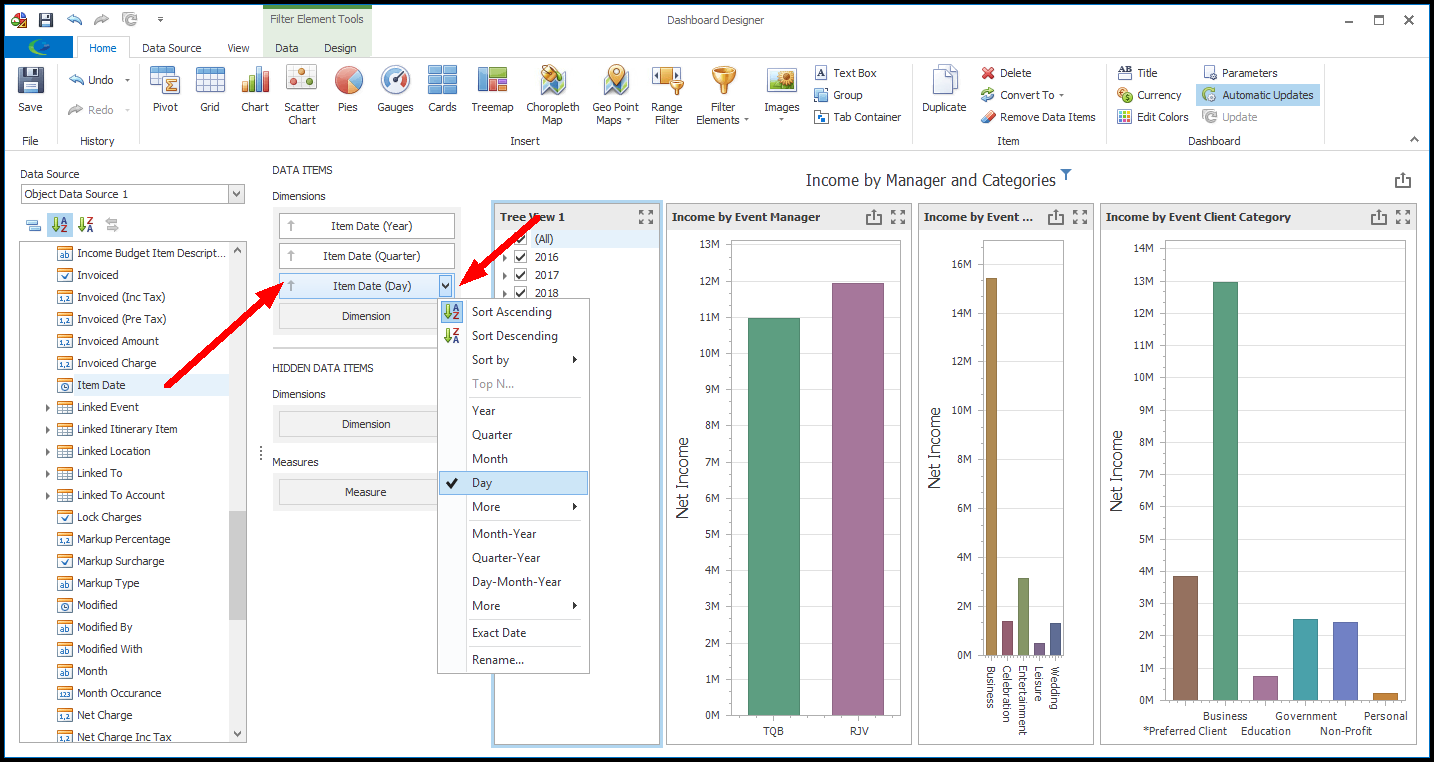Insert a Pivot dashboard item

tap(165, 90)
